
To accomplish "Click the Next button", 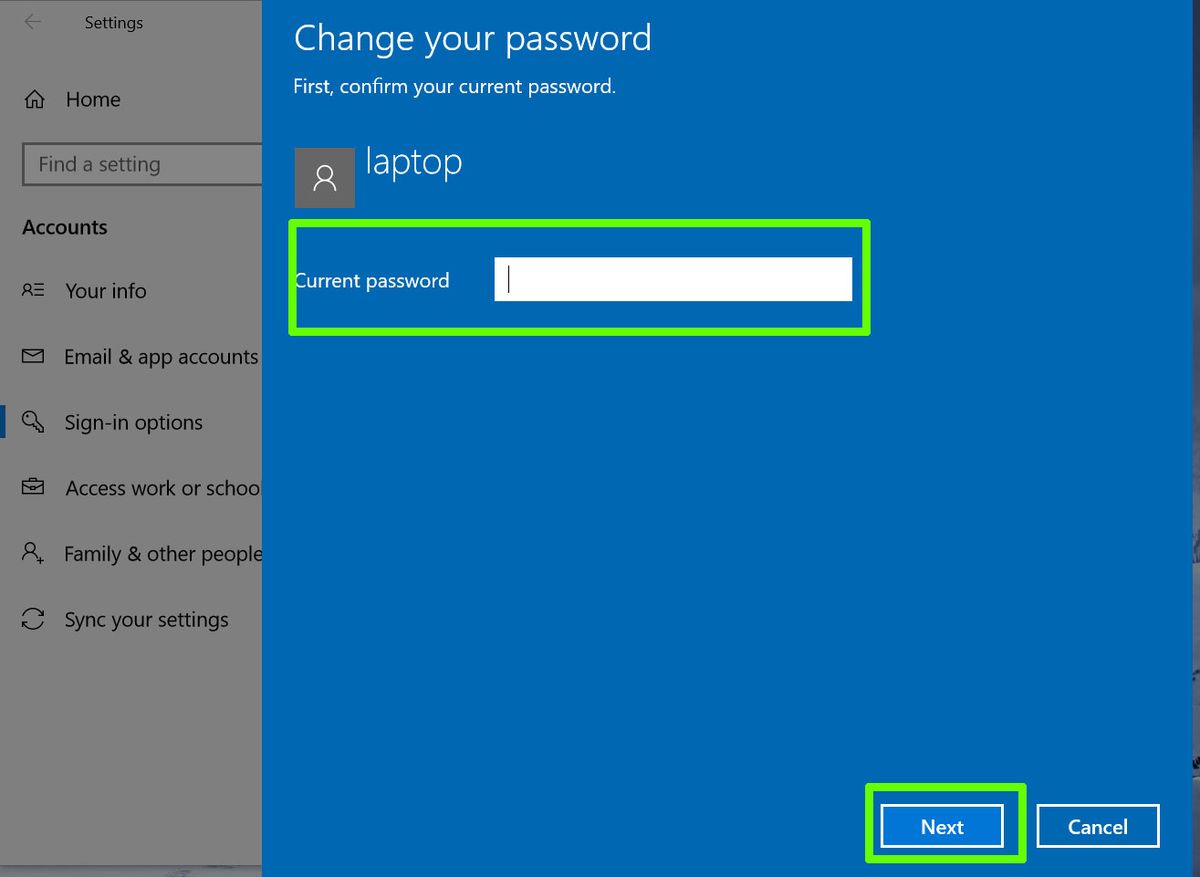I will (941, 826).
